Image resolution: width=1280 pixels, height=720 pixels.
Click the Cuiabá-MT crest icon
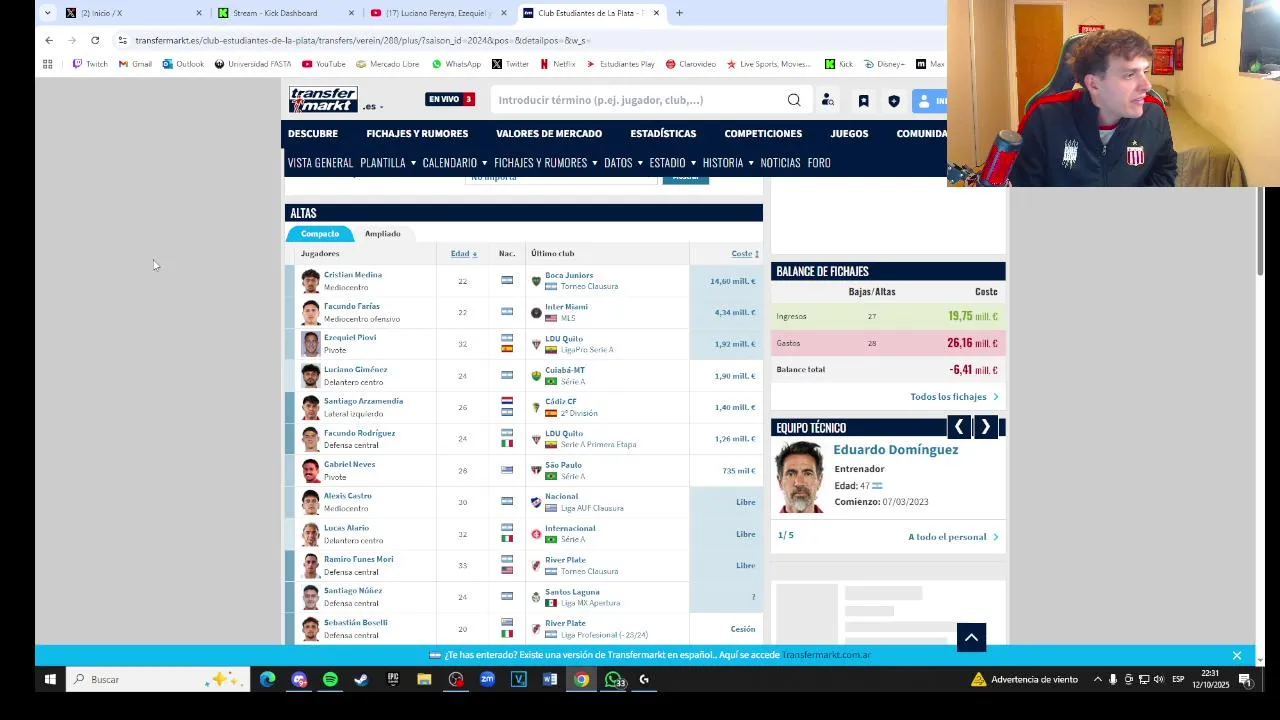(x=536, y=376)
